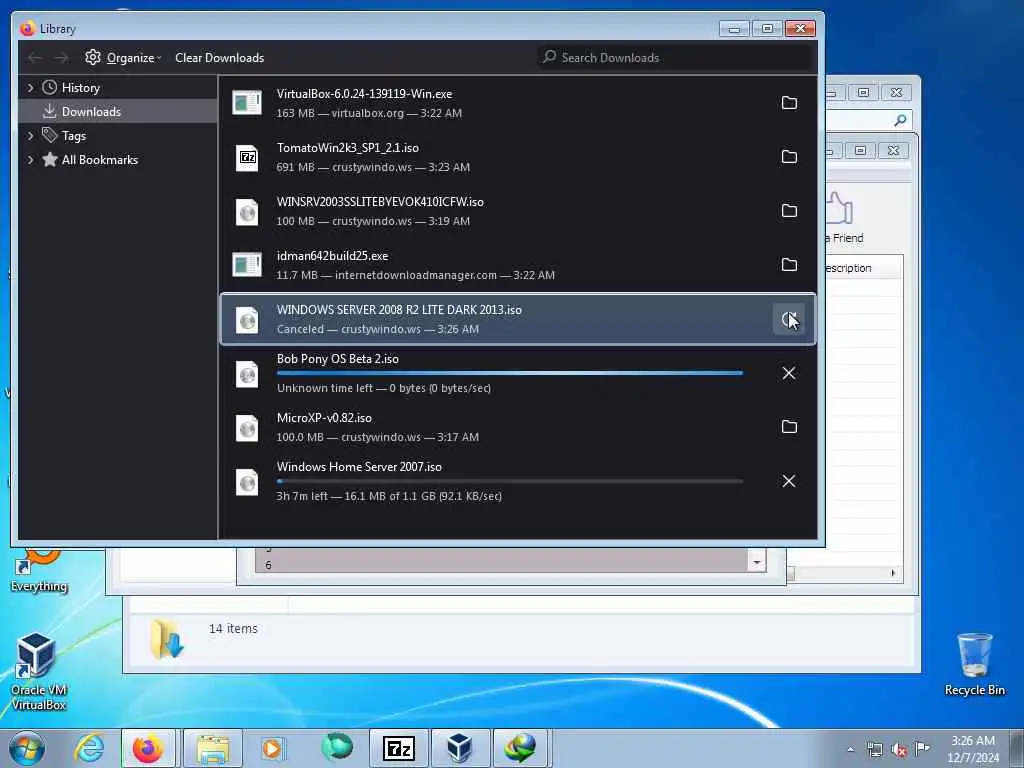Open the Windows Start menu
Image resolution: width=1024 pixels, height=768 pixels.
tap(27, 748)
